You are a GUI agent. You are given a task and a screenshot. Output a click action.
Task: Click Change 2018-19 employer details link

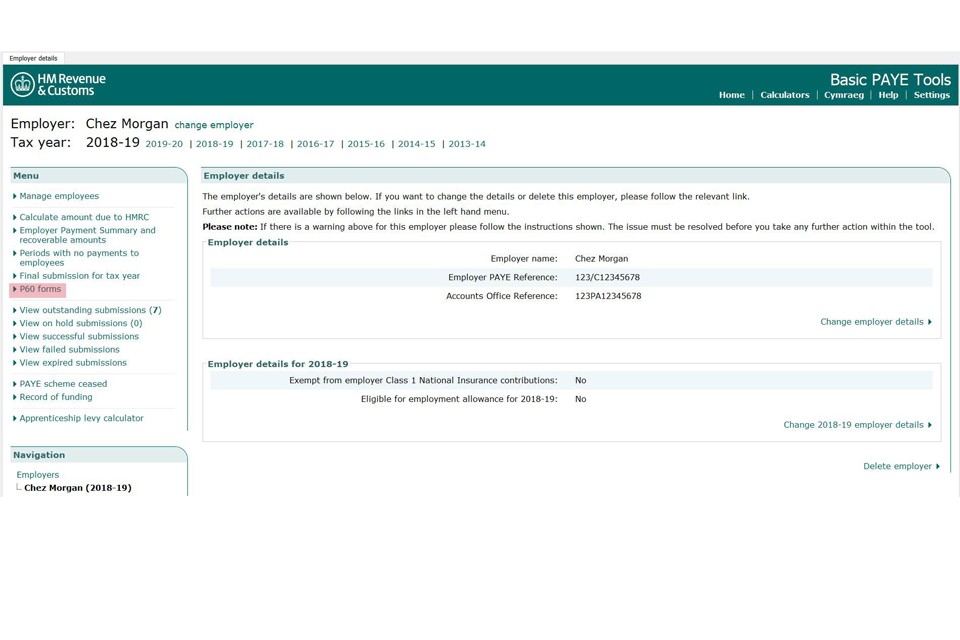(x=853, y=424)
